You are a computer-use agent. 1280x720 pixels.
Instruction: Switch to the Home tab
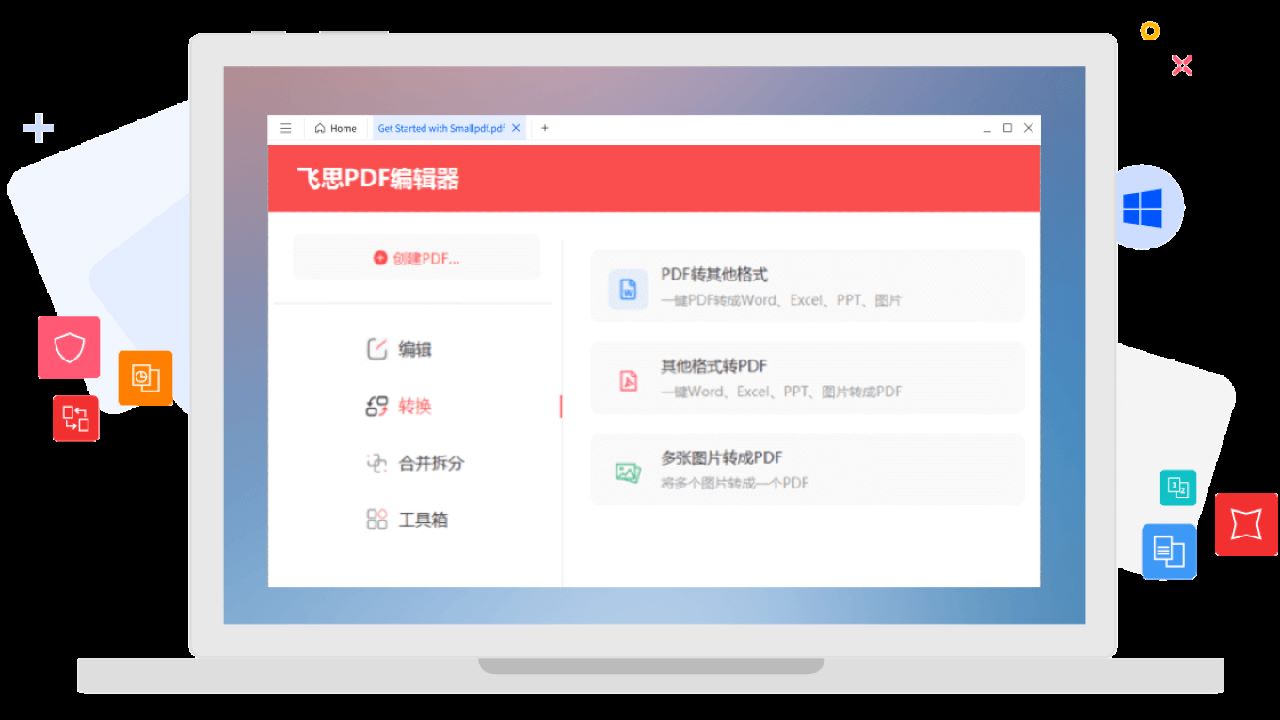pyautogui.click(x=336, y=128)
